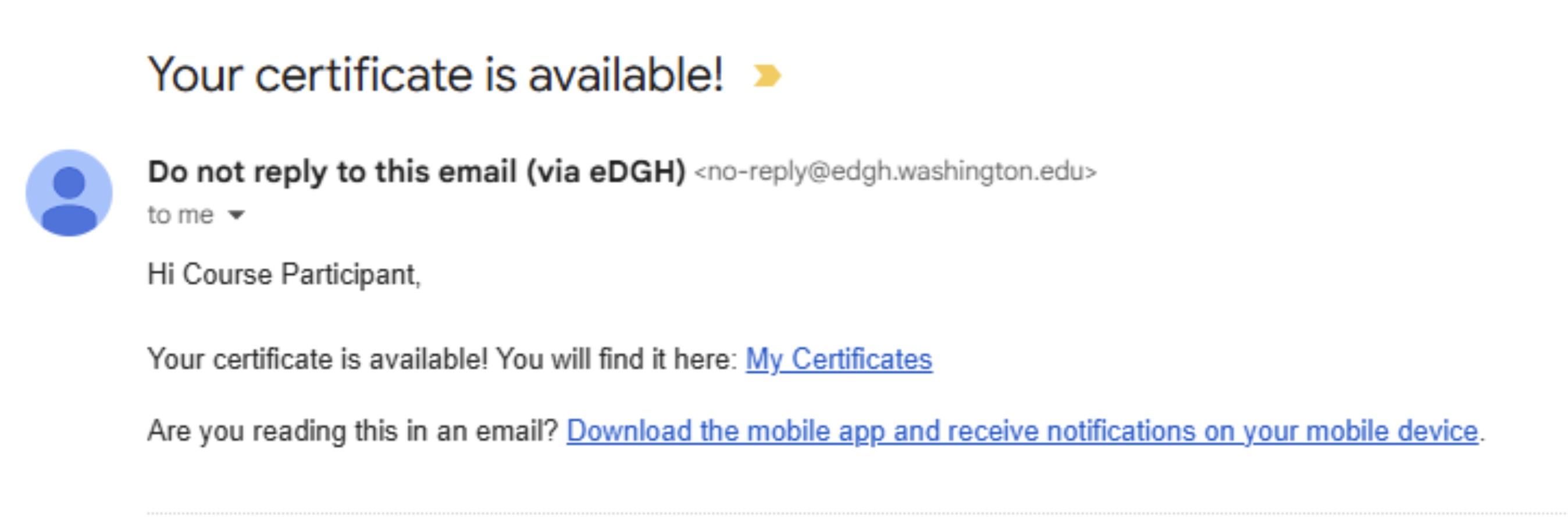Viewport: 1568px width, 518px height.
Task: Click the question "Are you reading this in an email?"
Action: point(352,431)
